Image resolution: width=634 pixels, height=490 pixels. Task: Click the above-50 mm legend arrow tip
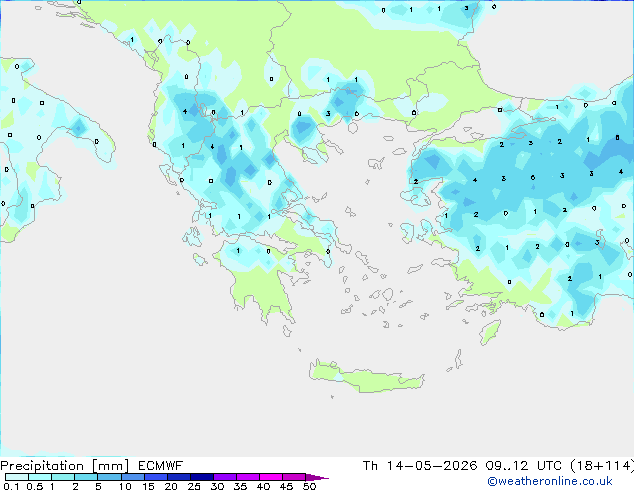(x=317, y=477)
